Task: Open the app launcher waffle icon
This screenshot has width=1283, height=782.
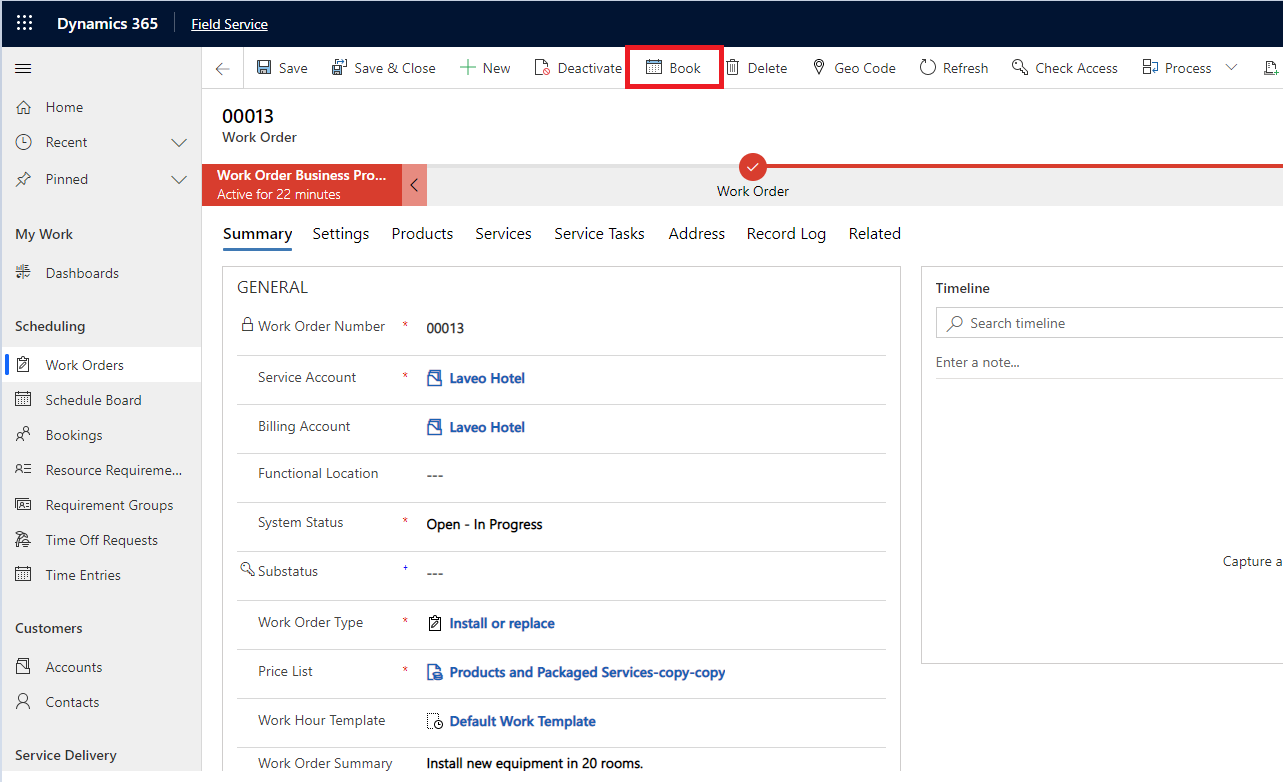Action: click(24, 24)
